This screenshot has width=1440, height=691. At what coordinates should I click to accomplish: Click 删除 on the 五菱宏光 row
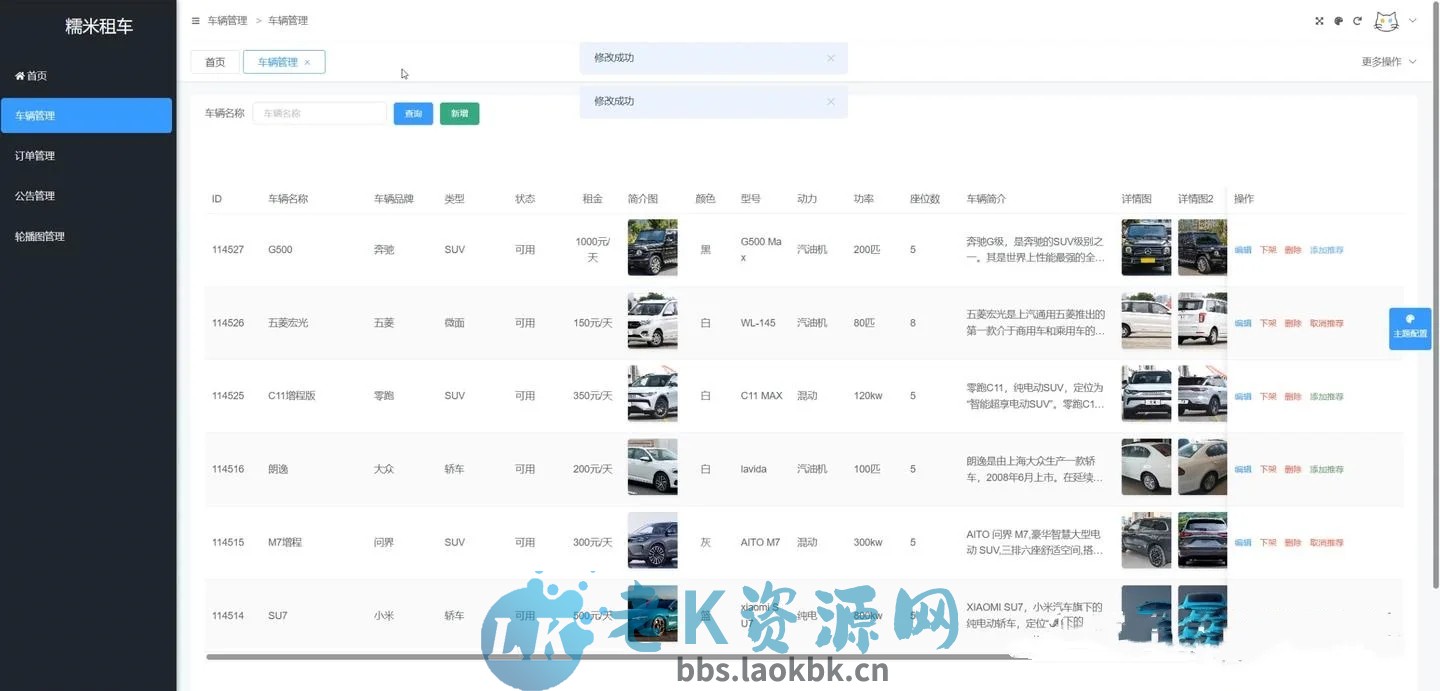click(x=1291, y=322)
